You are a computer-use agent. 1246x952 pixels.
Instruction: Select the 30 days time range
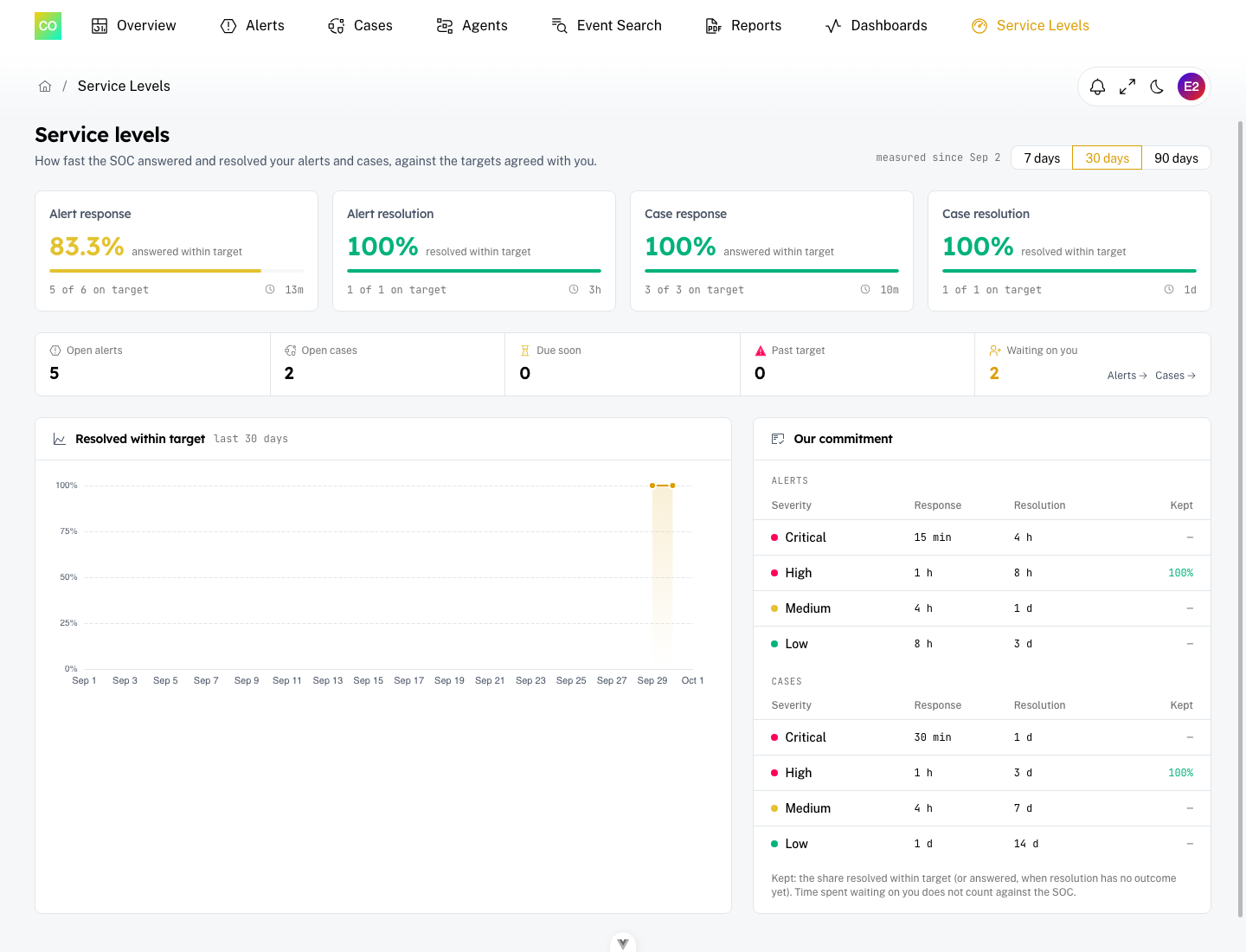coord(1108,158)
